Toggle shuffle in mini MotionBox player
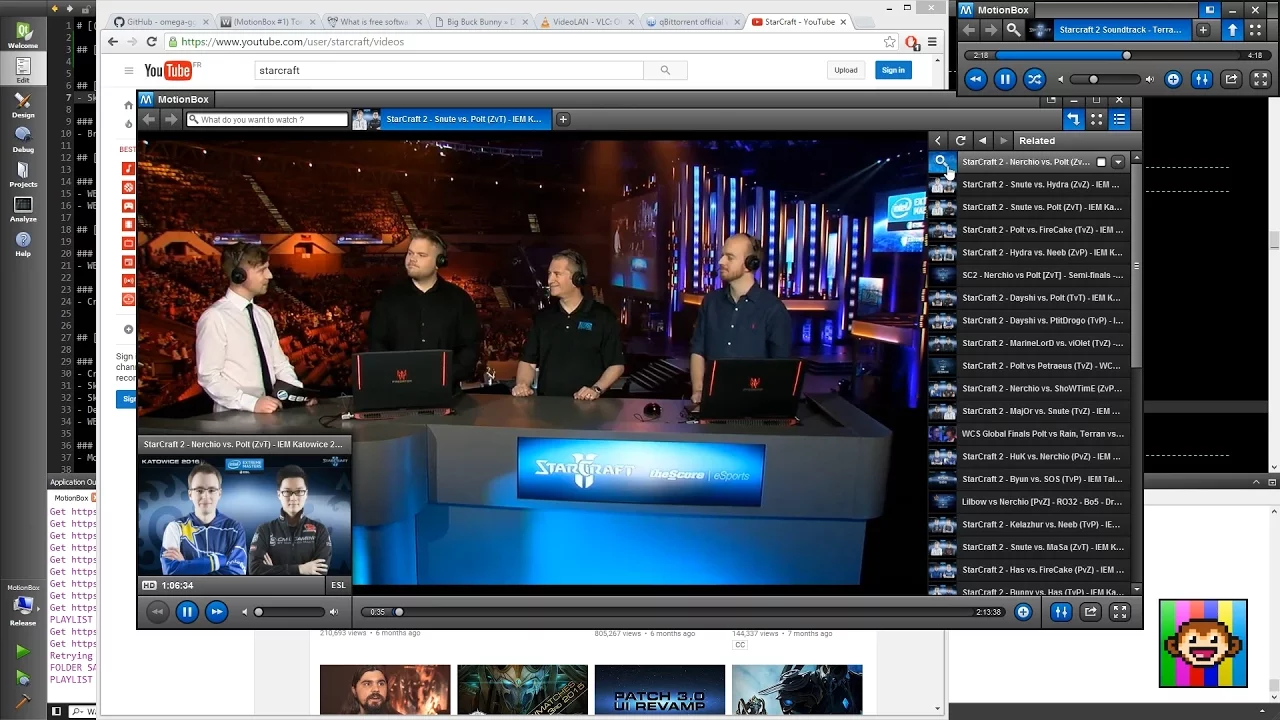This screenshot has width=1280, height=720. pyautogui.click(x=1034, y=79)
